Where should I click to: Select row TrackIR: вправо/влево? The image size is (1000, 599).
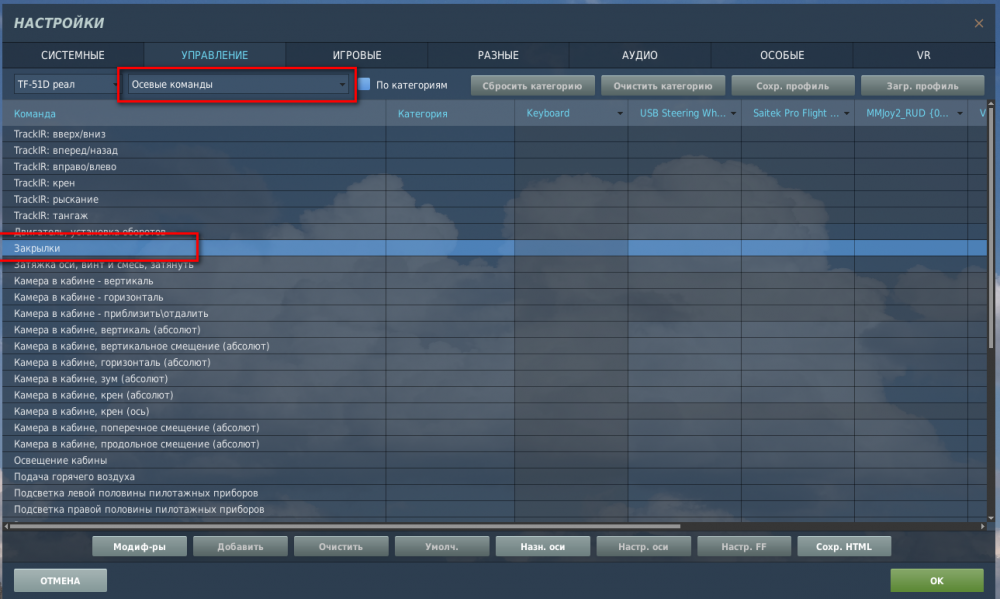click(x=495, y=166)
